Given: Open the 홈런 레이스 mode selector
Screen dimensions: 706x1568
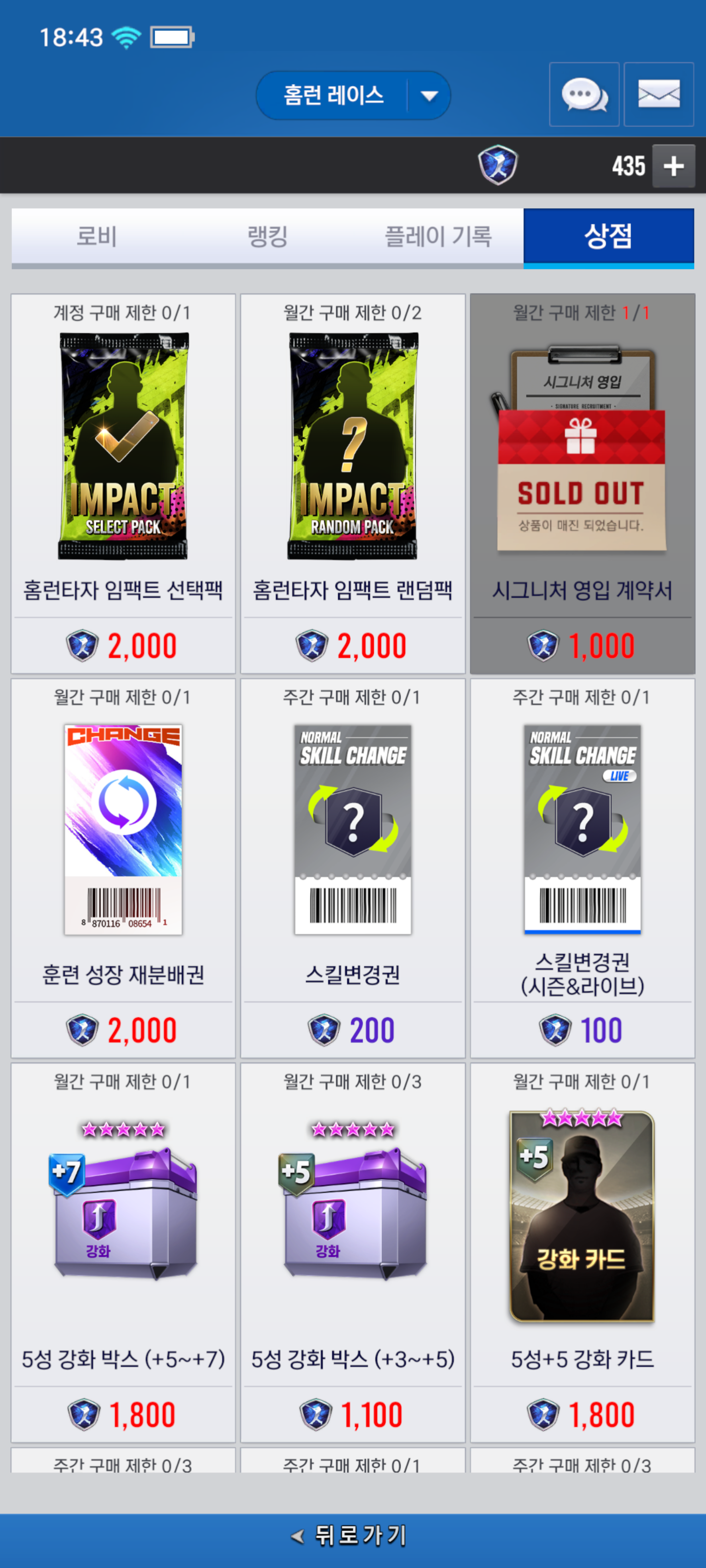Looking at the screenshot, I should click(353, 96).
